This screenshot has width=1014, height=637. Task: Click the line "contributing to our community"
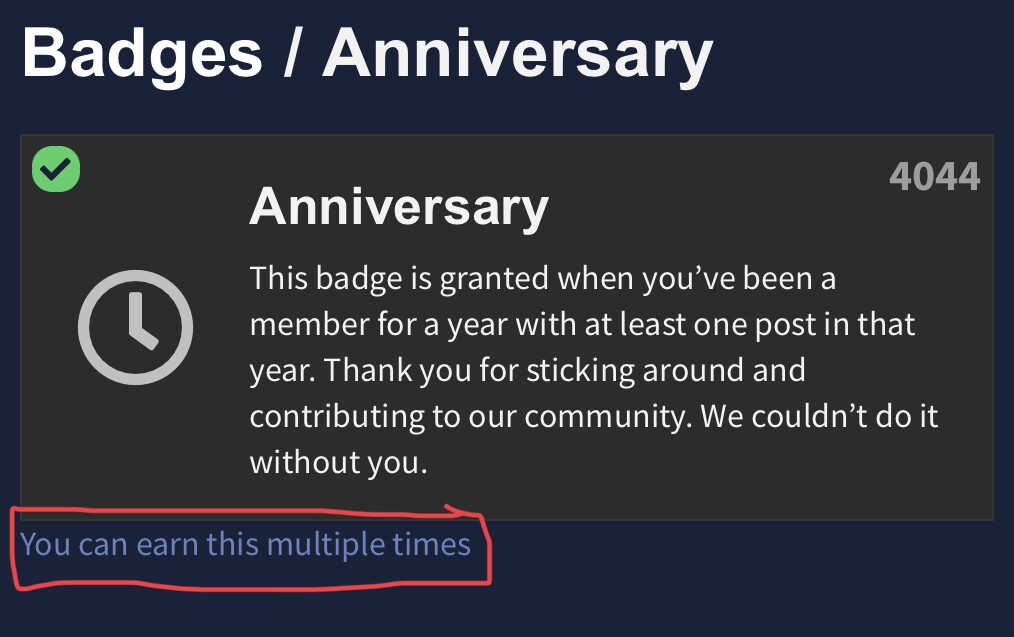471,417
